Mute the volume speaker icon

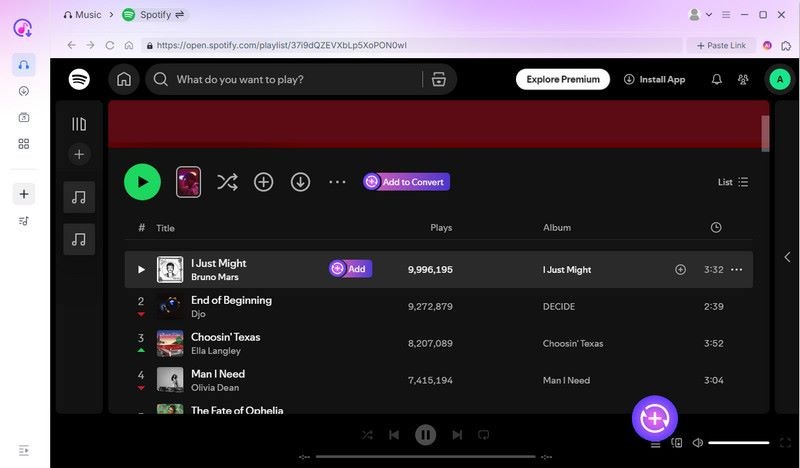pos(698,443)
